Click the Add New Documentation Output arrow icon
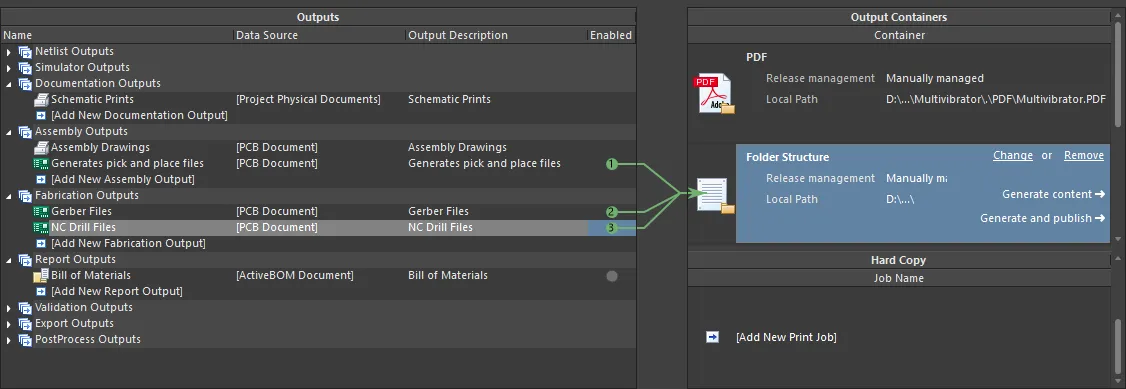 41,116
